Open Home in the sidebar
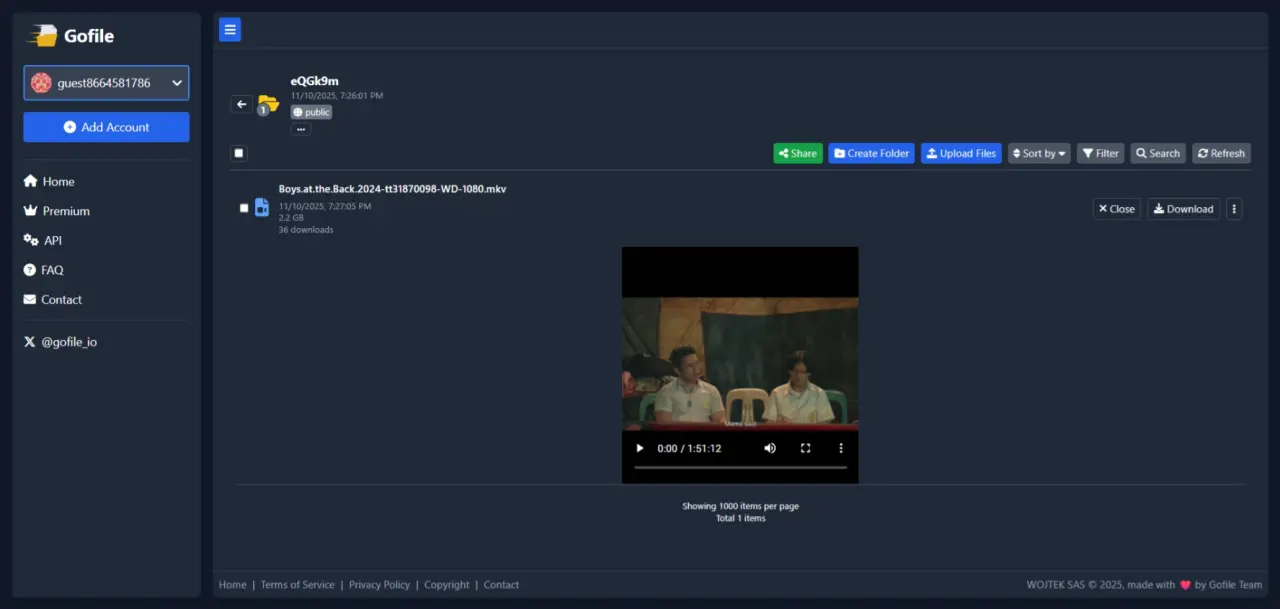Screen dimensions: 1280x609 coord(49,182)
